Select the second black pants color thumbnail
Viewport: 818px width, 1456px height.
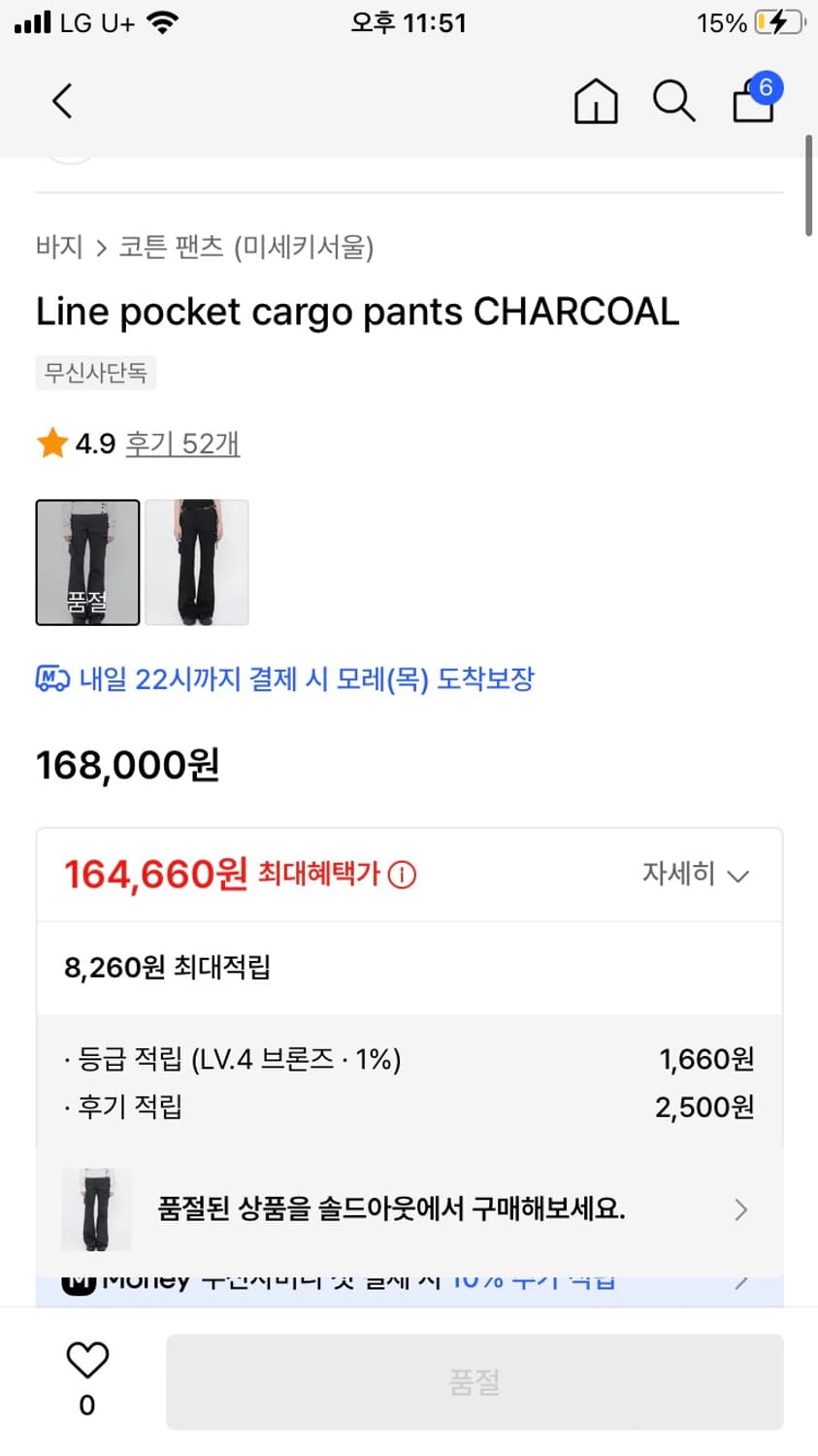(x=197, y=562)
